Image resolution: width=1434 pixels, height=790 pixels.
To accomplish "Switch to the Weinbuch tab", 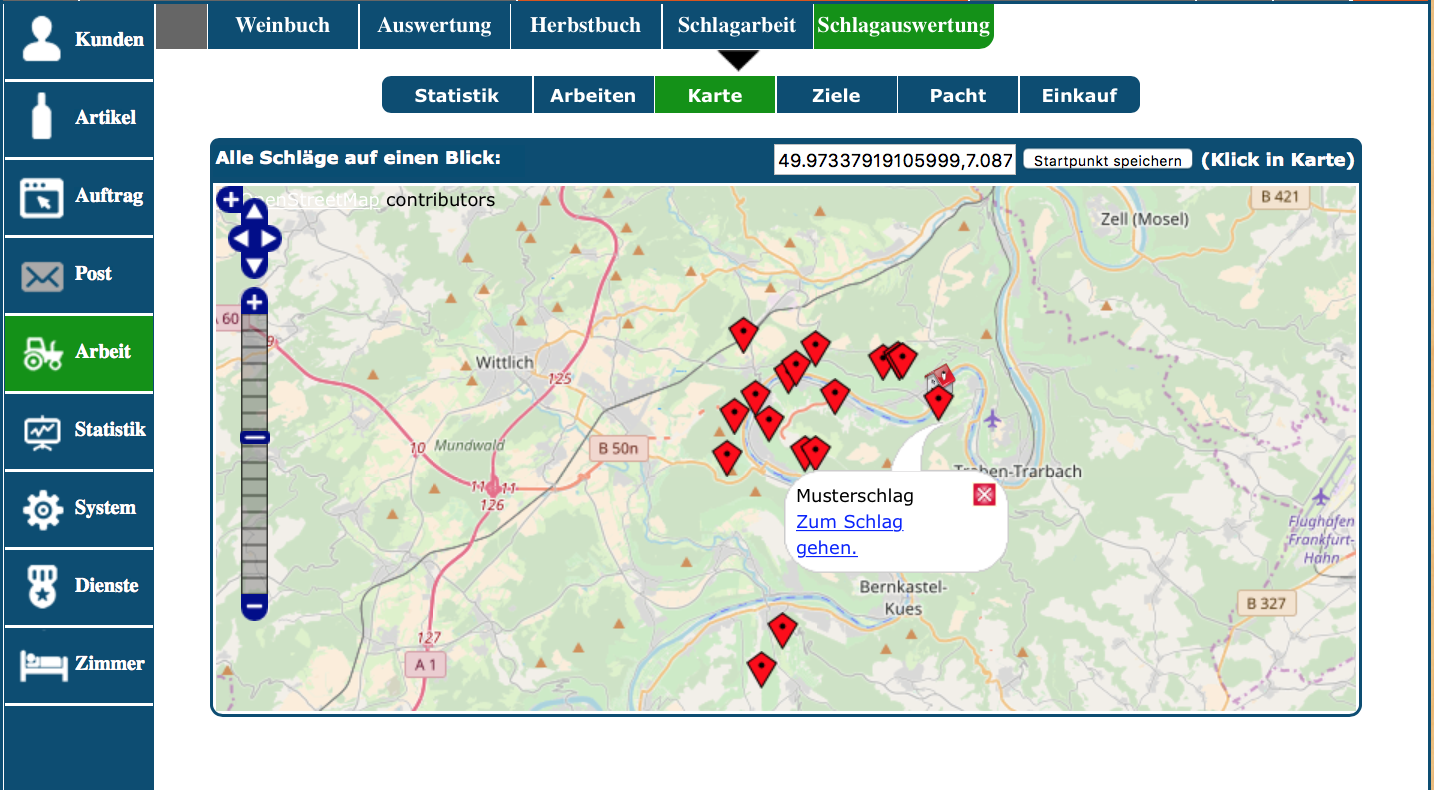I will coord(282,25).
